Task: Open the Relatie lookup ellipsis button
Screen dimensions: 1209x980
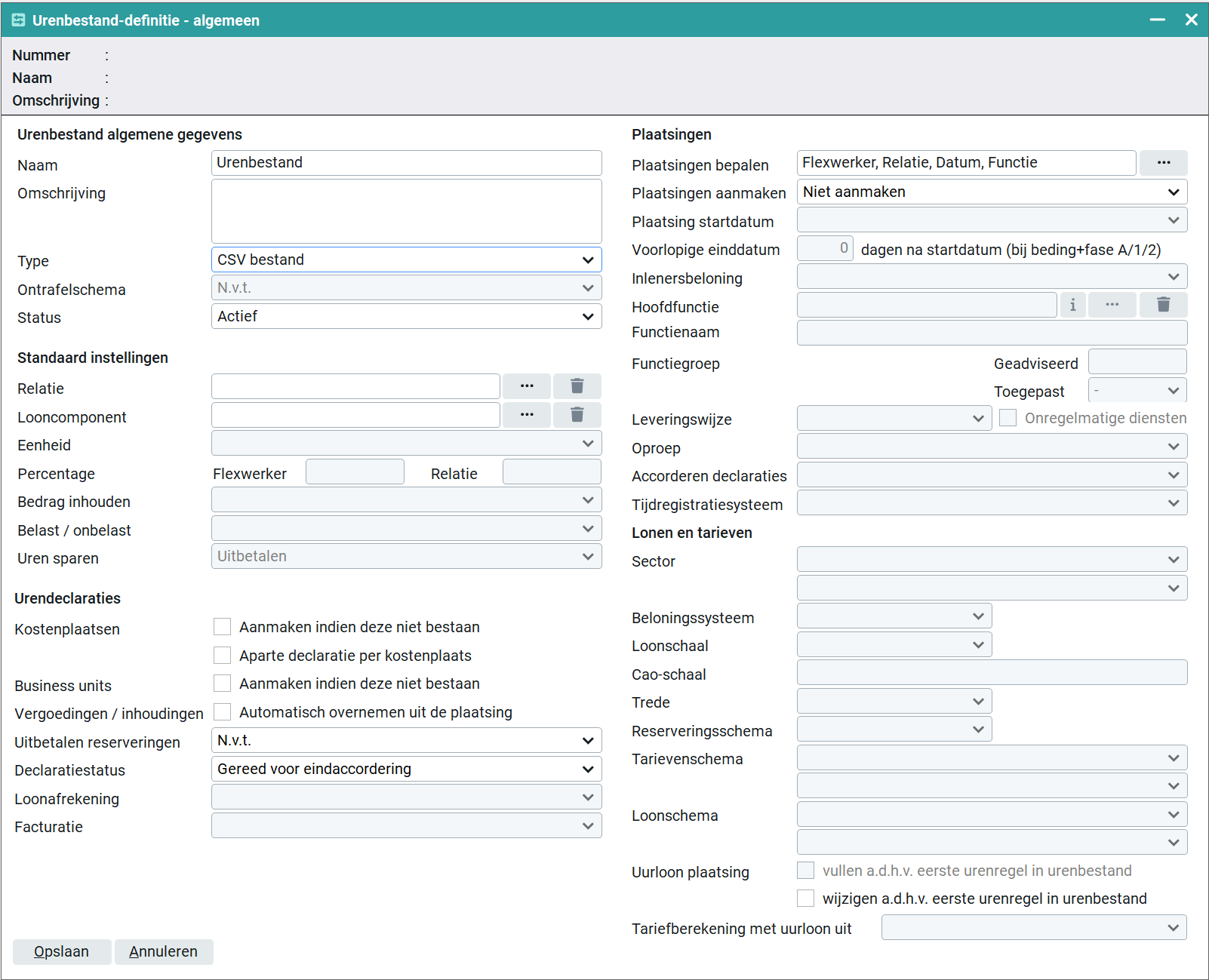Action: pyautogui.click(x=527, y=386)
